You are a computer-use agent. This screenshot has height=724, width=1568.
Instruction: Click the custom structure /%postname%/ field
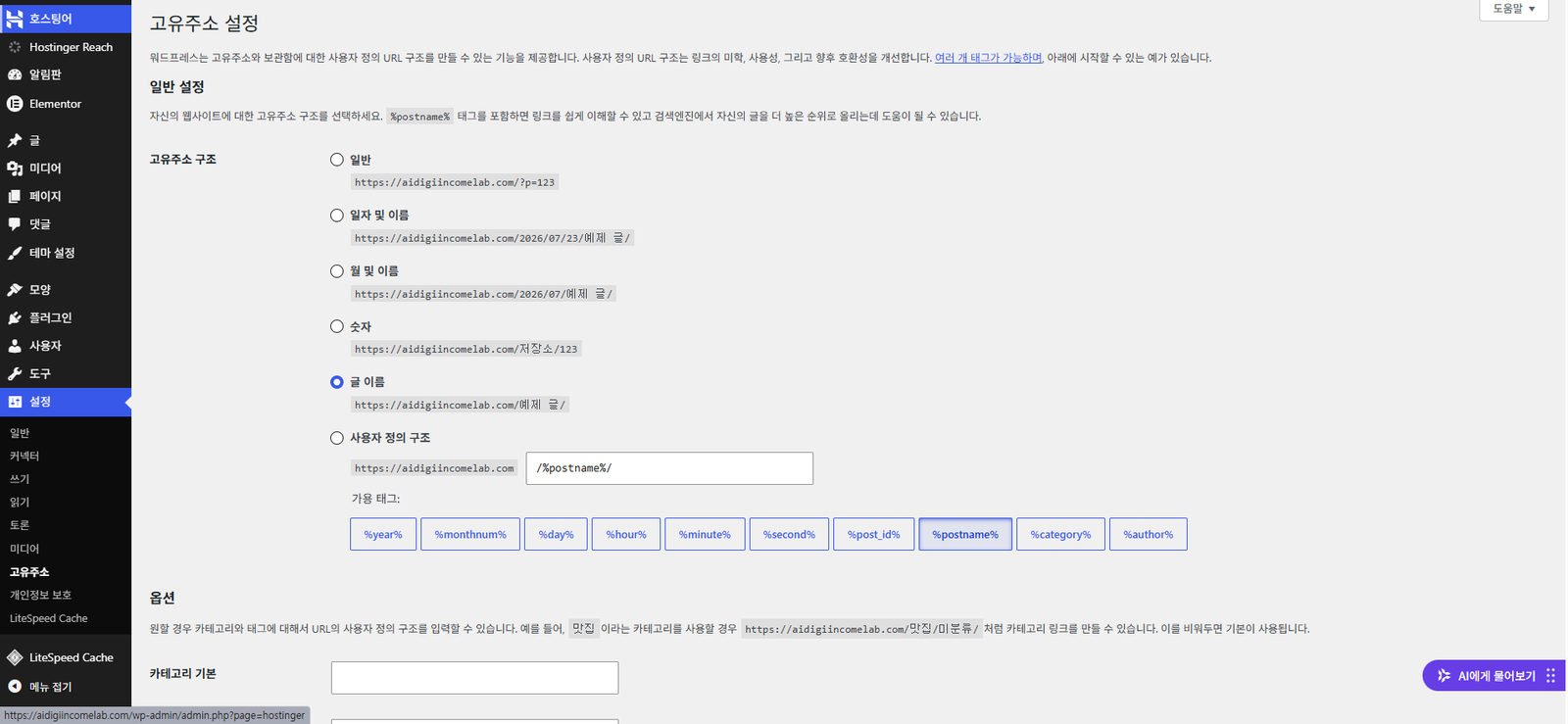pos(669,468)
